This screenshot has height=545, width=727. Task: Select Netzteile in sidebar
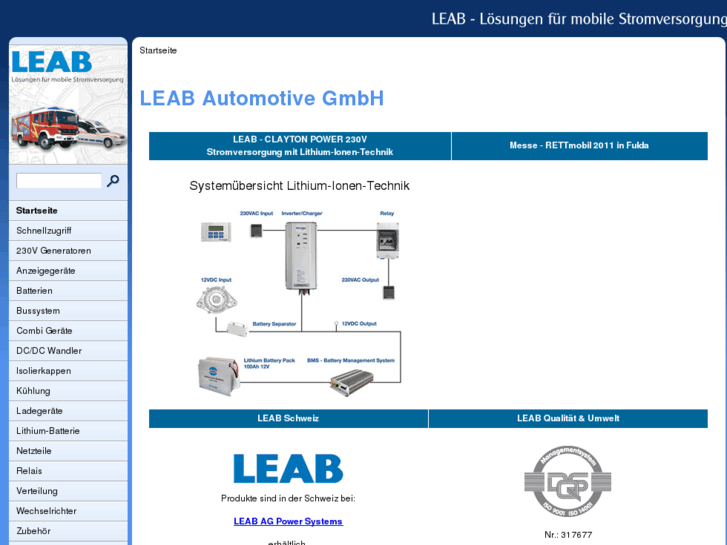68,450
